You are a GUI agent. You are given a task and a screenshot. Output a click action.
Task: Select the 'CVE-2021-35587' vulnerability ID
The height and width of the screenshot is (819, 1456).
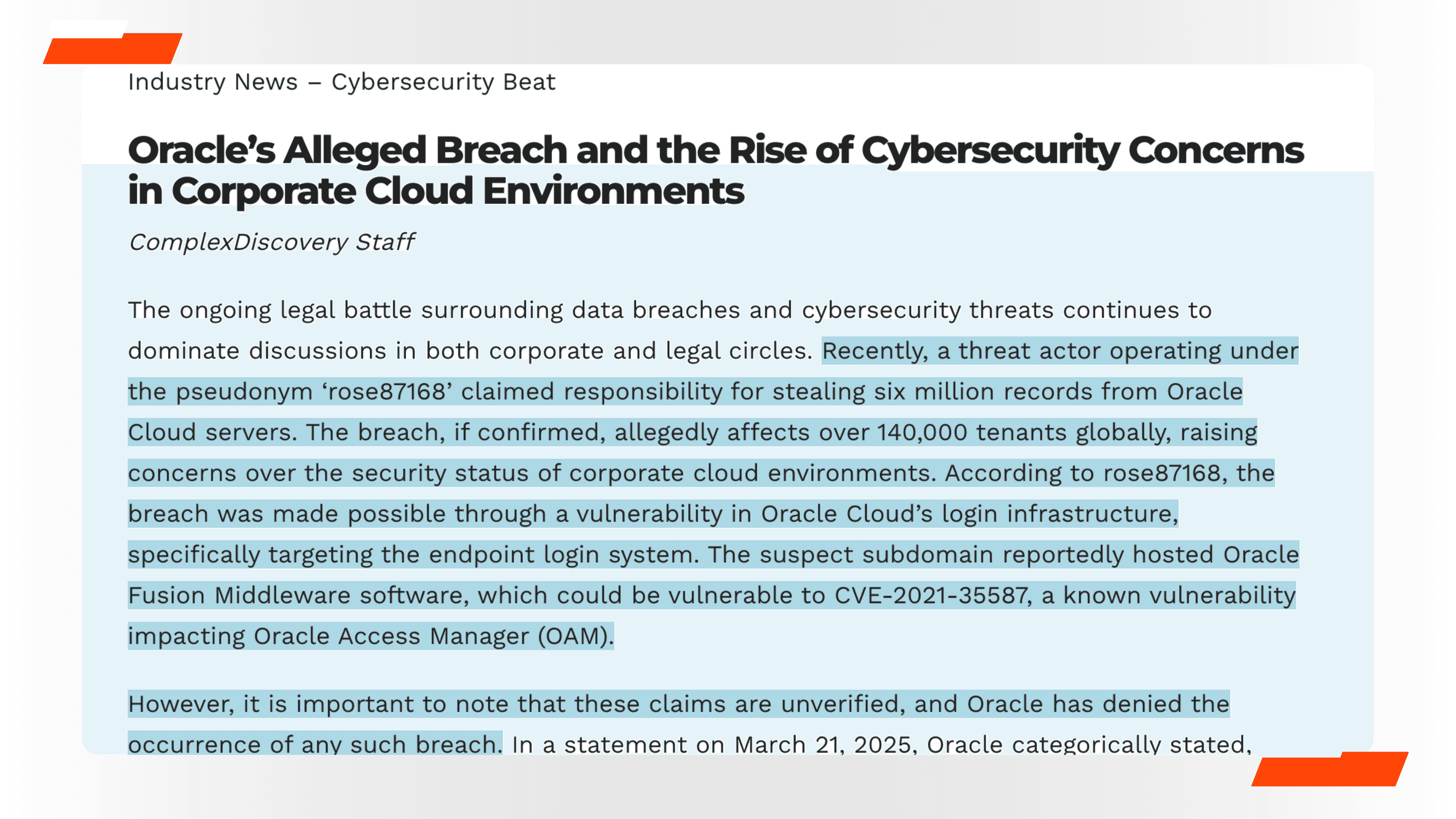(932, 595)
